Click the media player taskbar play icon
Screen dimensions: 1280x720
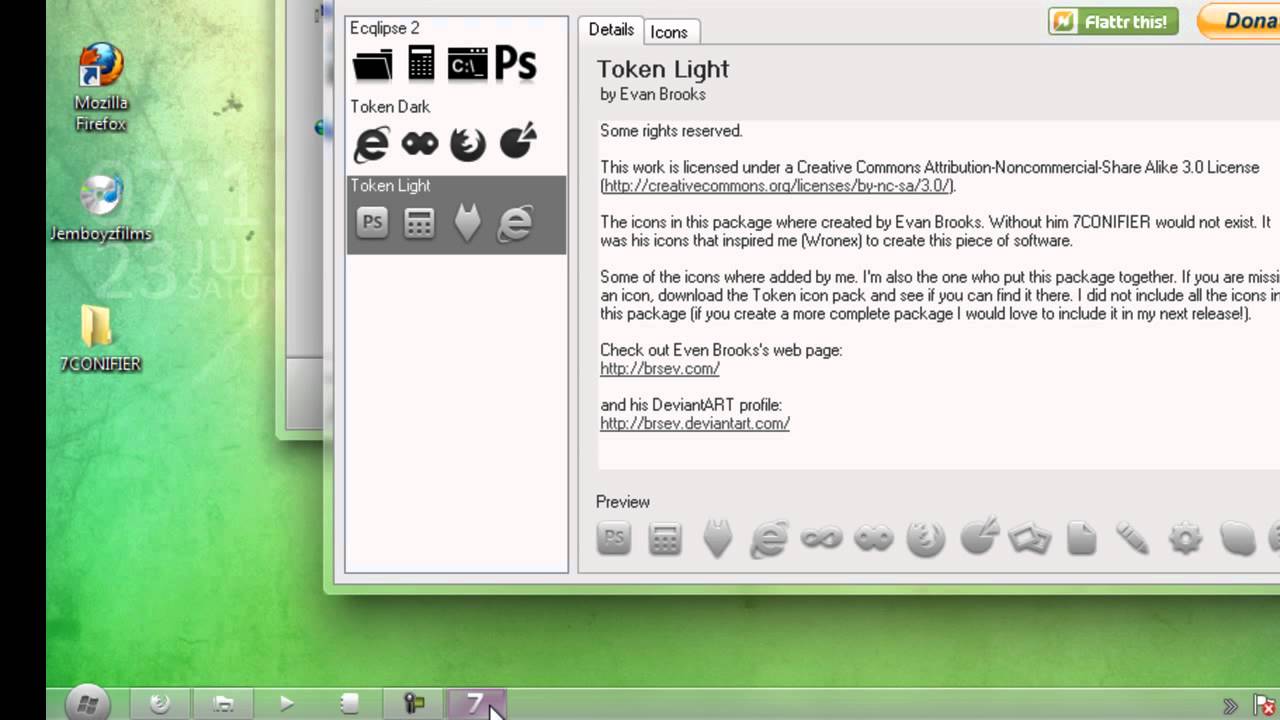[x=287, y=704]
